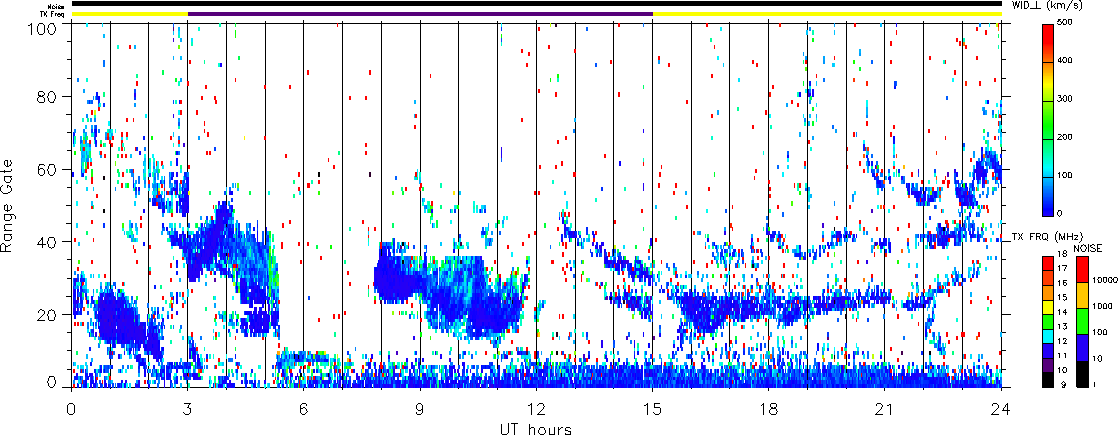Pick the yellow swatch in TX FRQ legend

point(1047,309)
